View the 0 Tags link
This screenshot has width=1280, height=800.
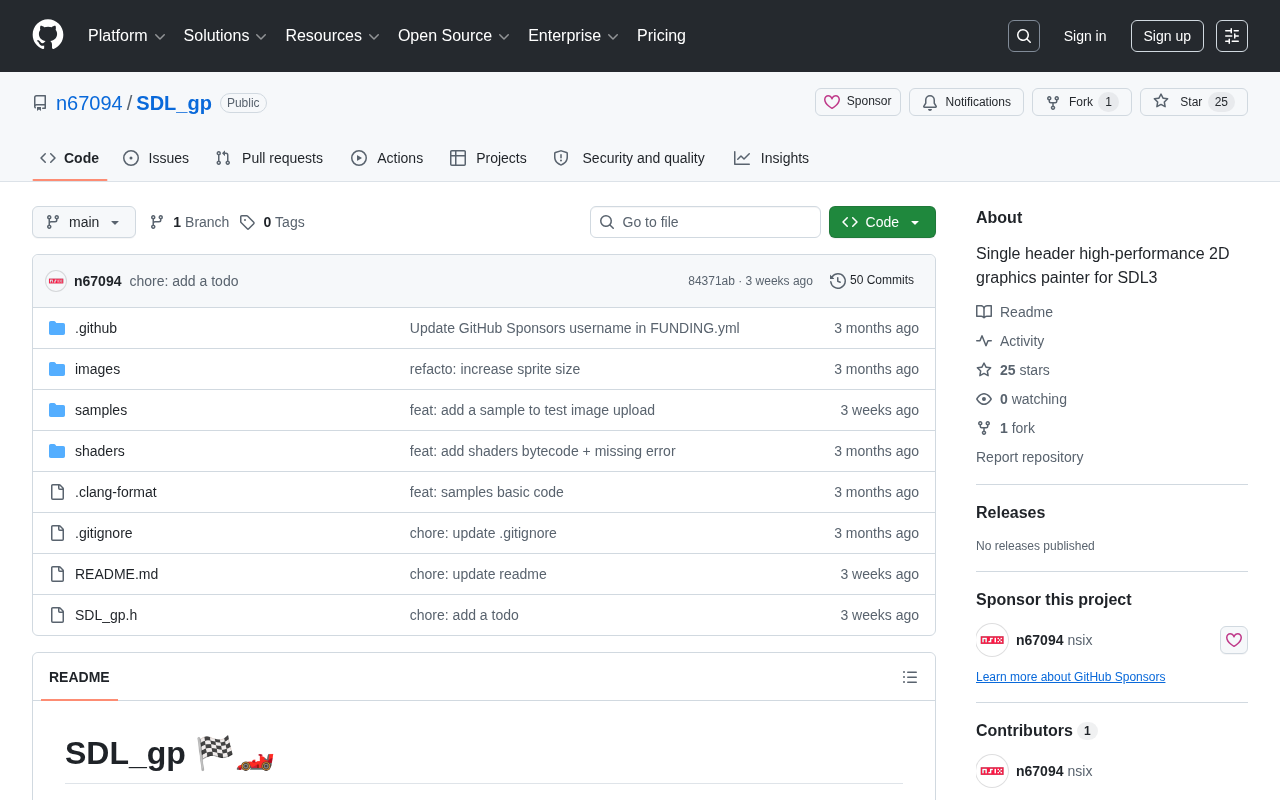272,222
